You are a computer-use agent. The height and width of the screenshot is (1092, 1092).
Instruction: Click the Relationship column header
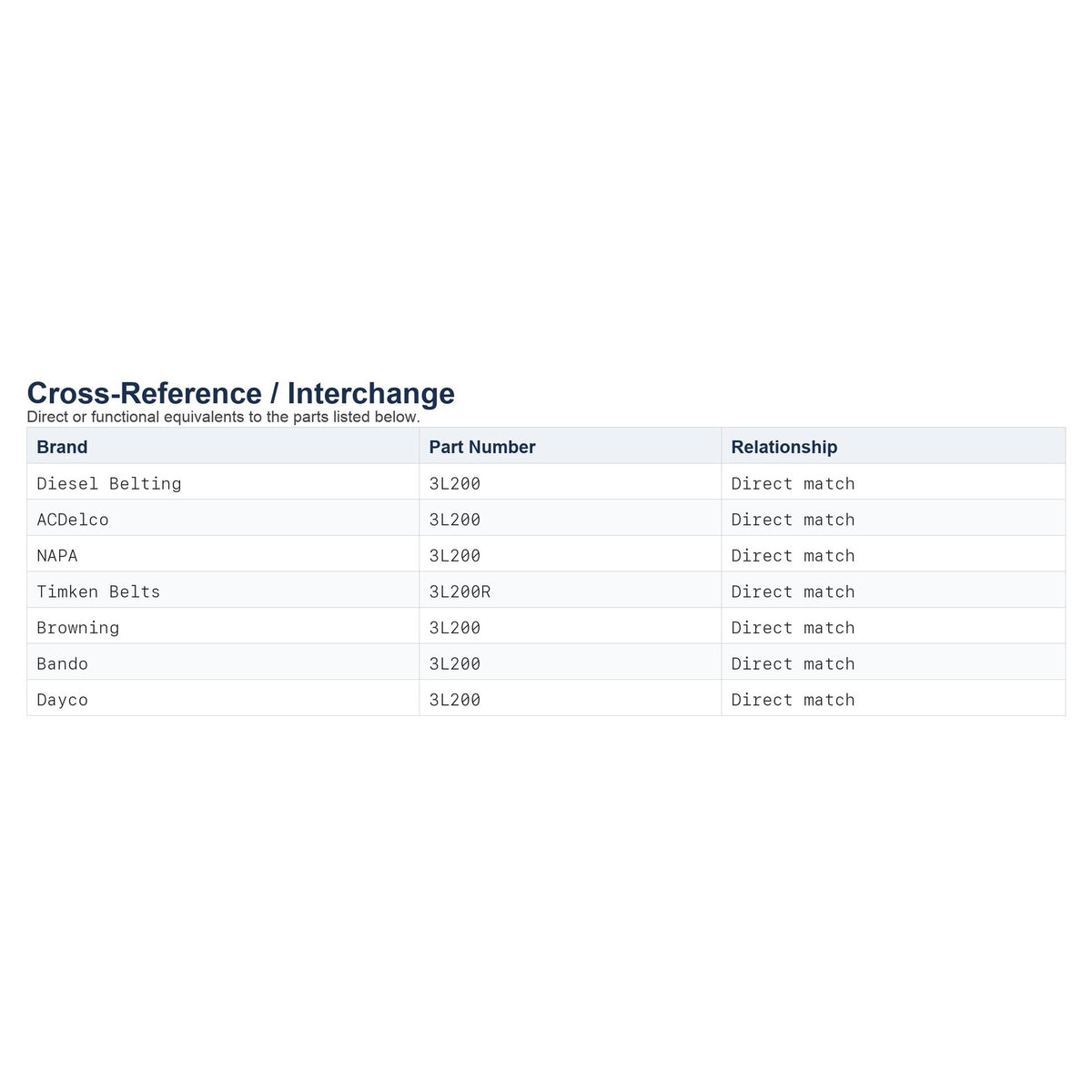pos(893,446)
